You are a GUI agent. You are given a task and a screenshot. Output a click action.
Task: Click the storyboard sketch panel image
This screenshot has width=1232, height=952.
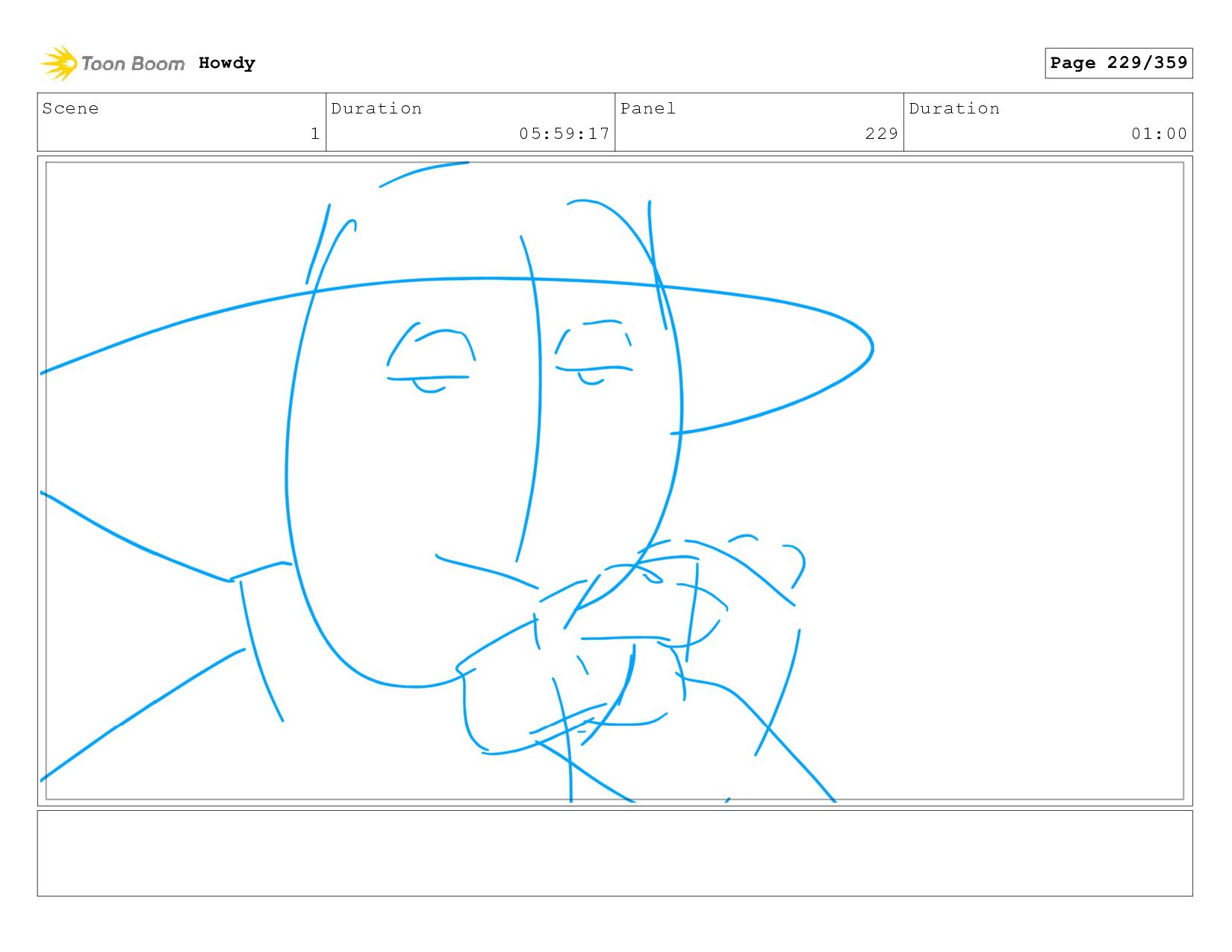(615, 481)
